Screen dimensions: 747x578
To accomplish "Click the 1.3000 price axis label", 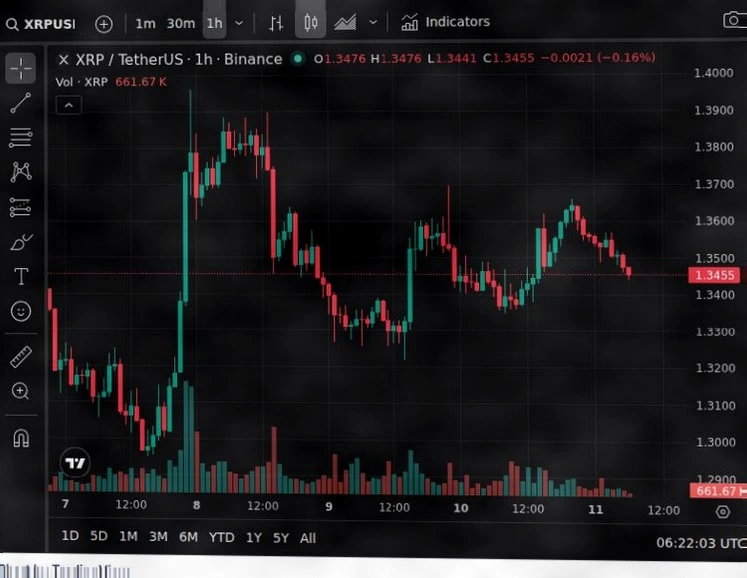I will point(716,442).
